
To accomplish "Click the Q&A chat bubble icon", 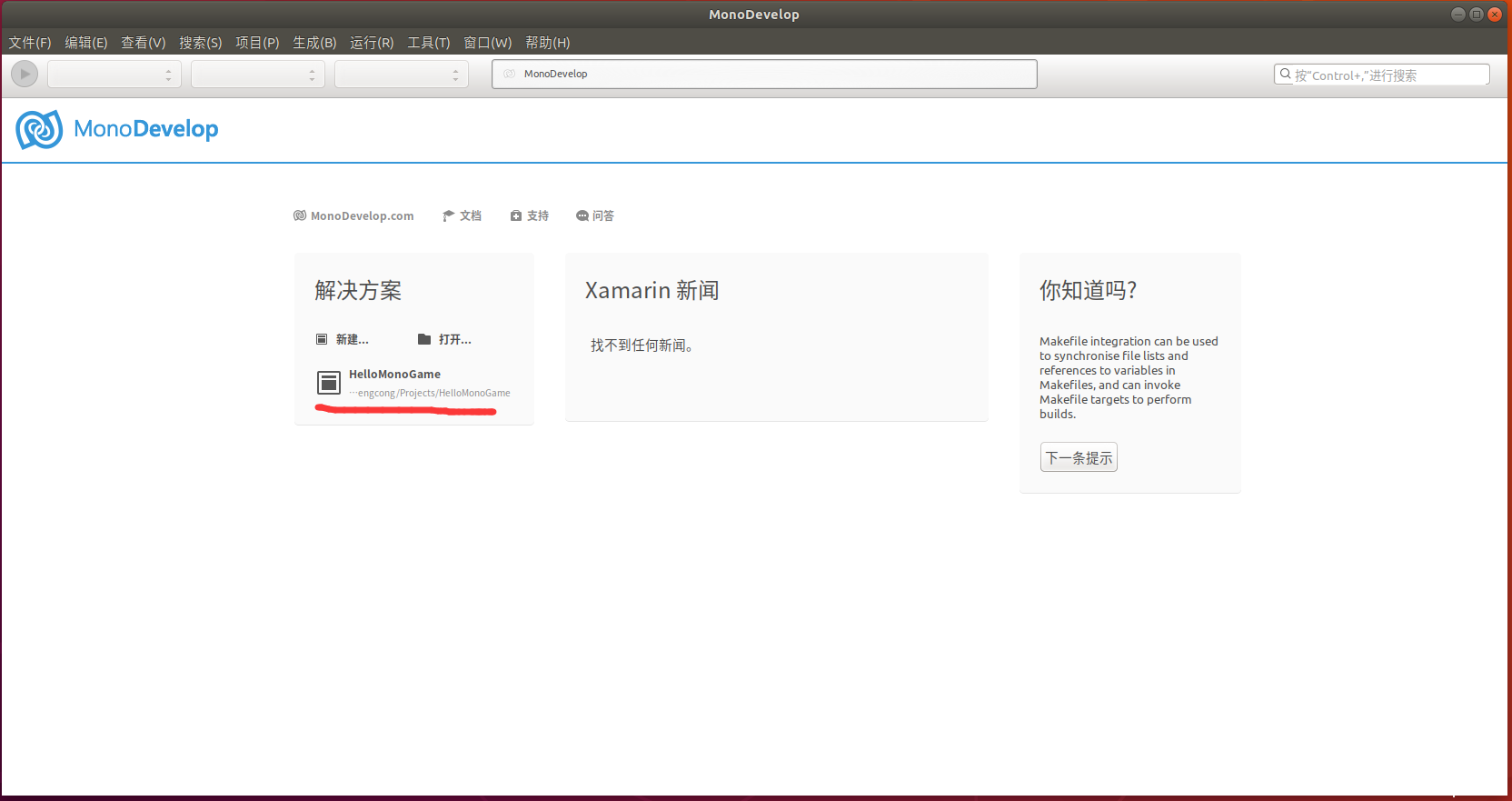I will [582, 215].
